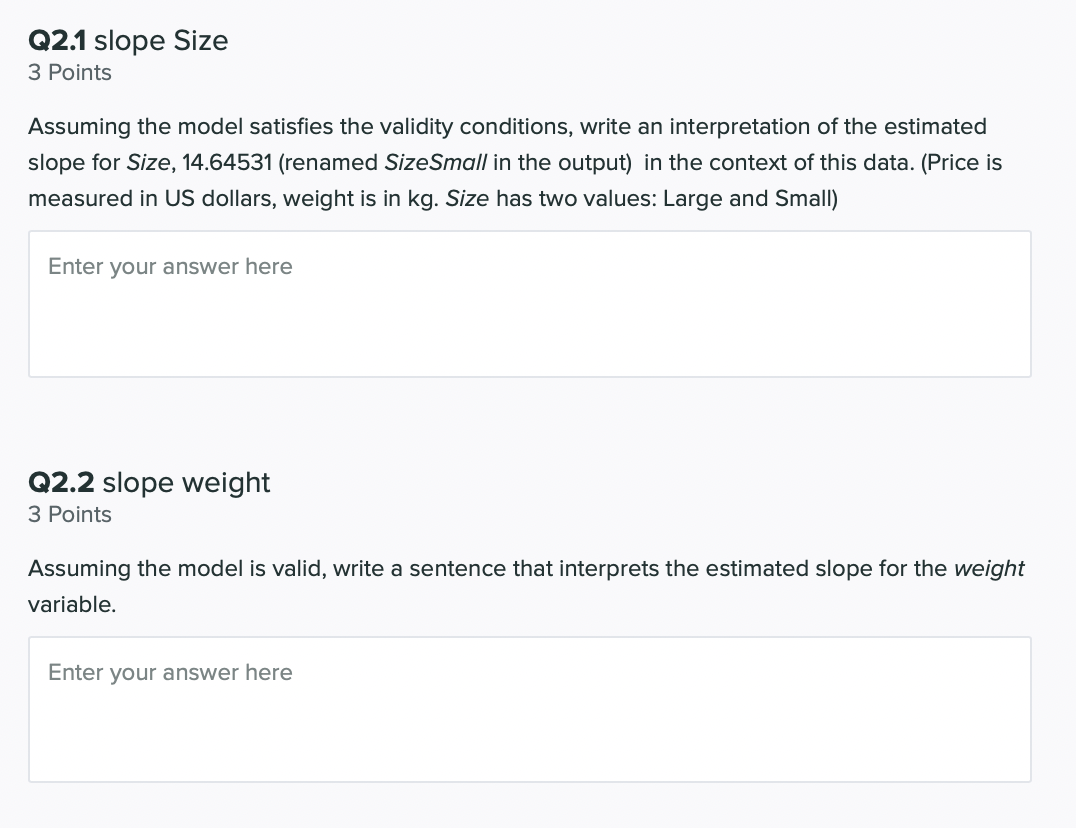Click "Assuming the model satisfies" text
This screenshot has width=1076, height=828.
click(179, 126)
